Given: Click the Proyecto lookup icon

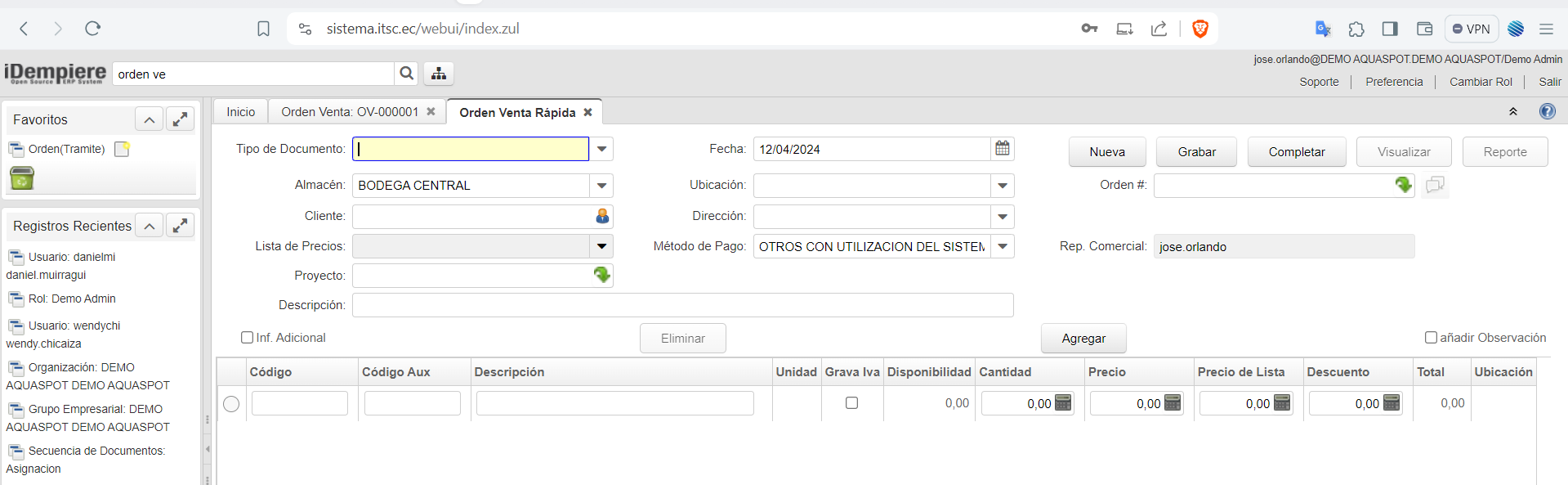Looking at the screenshot, I should tap(602, 276).
